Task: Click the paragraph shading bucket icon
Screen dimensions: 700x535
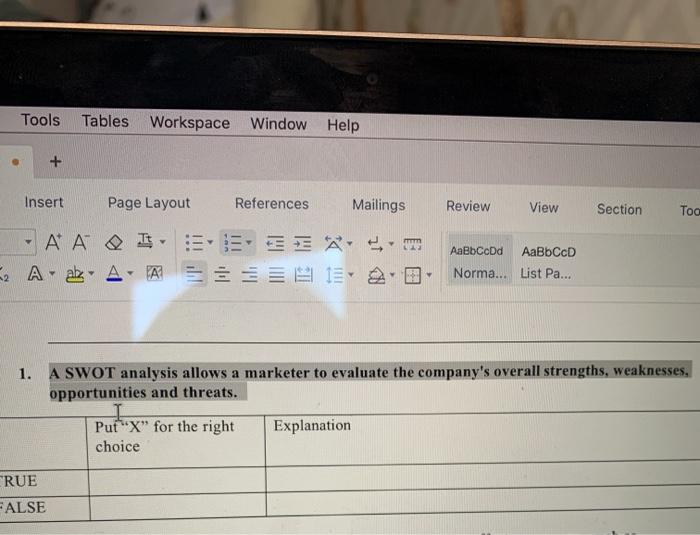Action: pos(376,276)
